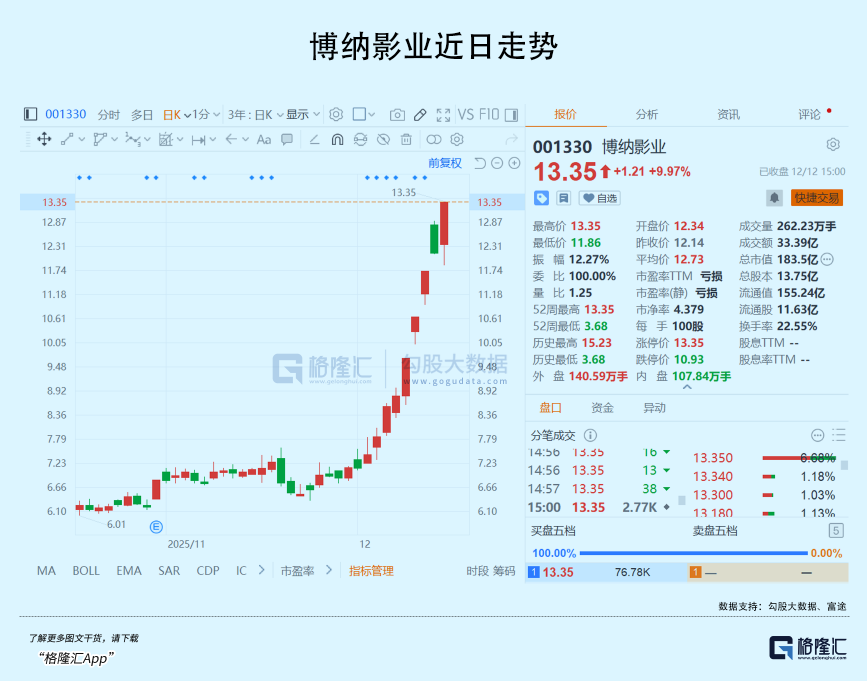Collapse the quote details with up chevron
Screen dimensions: 867x681
point(687,388)
